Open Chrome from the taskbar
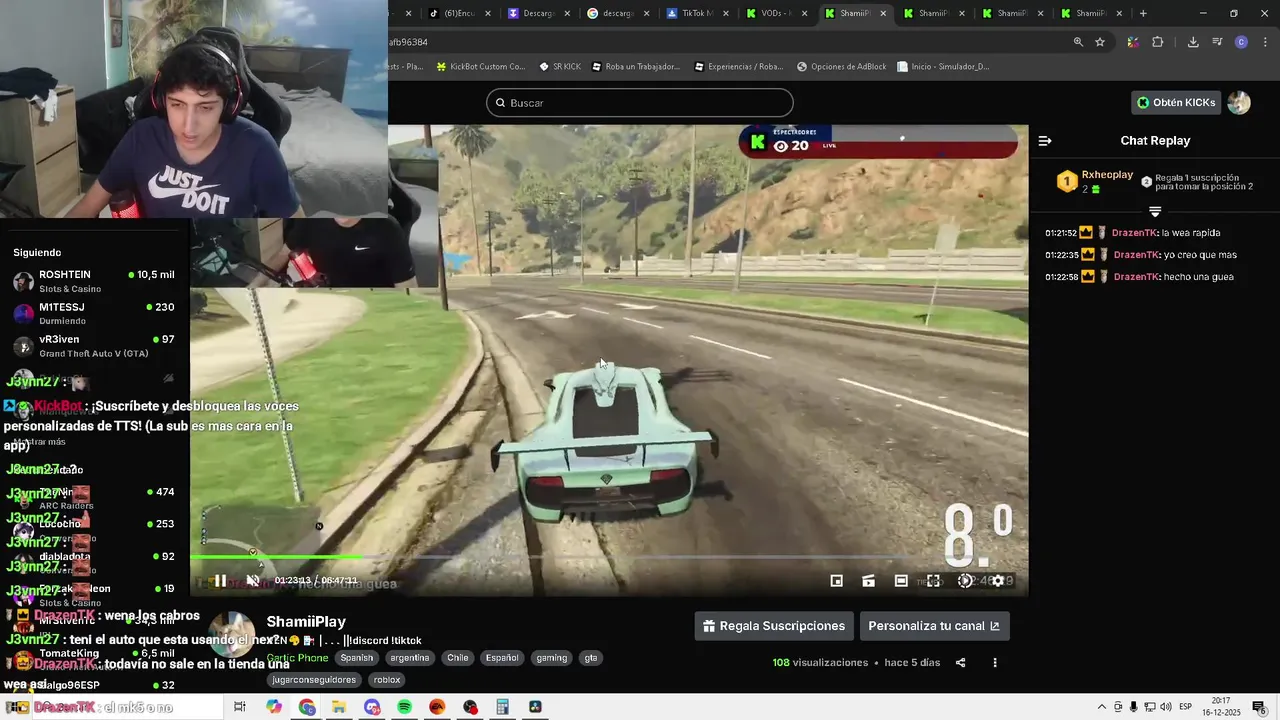 307,707
